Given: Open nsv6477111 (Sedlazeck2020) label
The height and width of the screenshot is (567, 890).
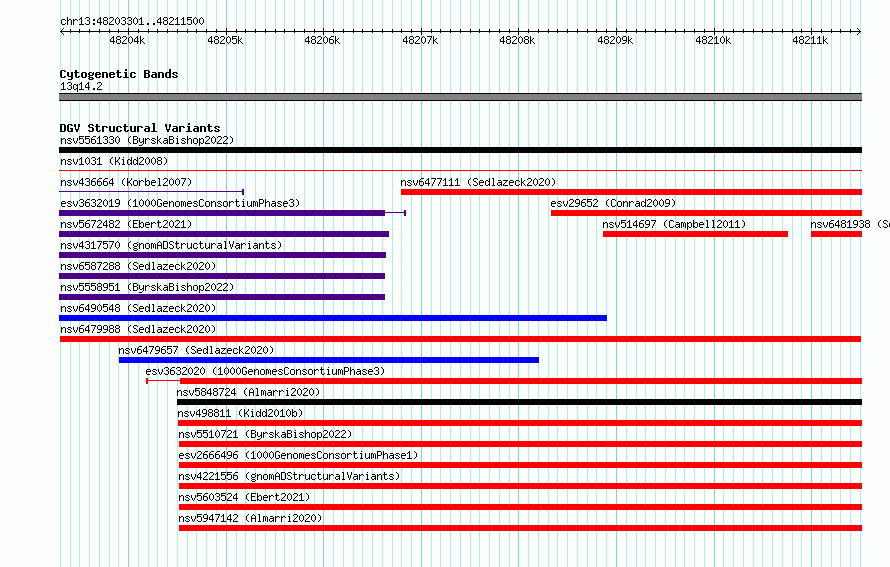Looking at the screenshot, I should coord(478,182).
